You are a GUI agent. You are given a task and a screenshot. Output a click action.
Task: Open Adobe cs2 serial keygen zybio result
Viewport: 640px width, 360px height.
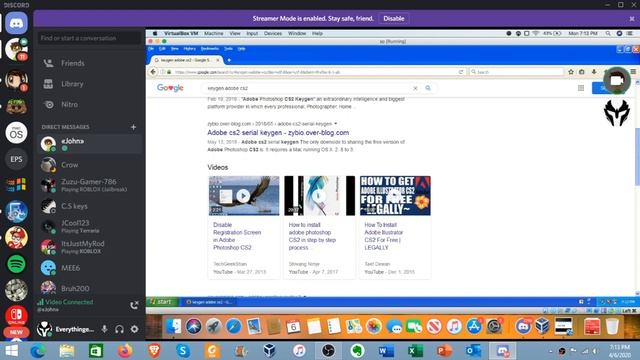coord(278,133)
